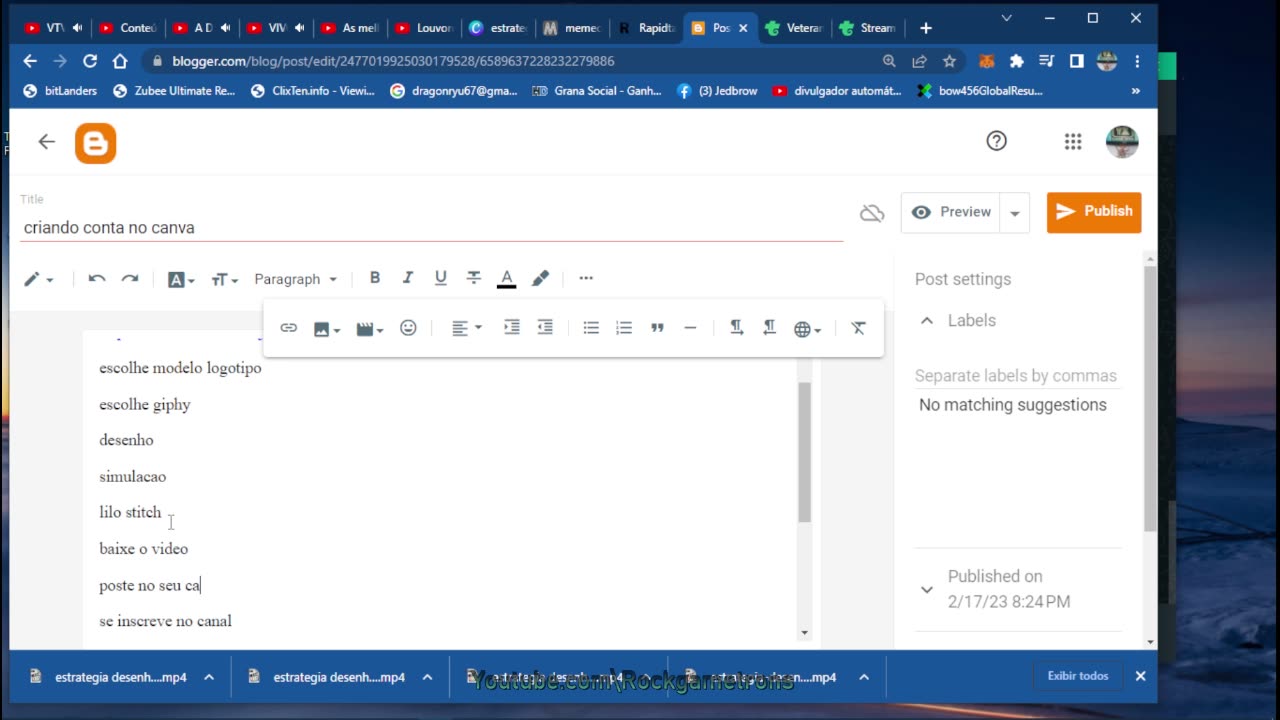The width and height of the screenshot is (1280, 720).
Task: Open the Grana Social bookmark
Action: click(597, 91)
